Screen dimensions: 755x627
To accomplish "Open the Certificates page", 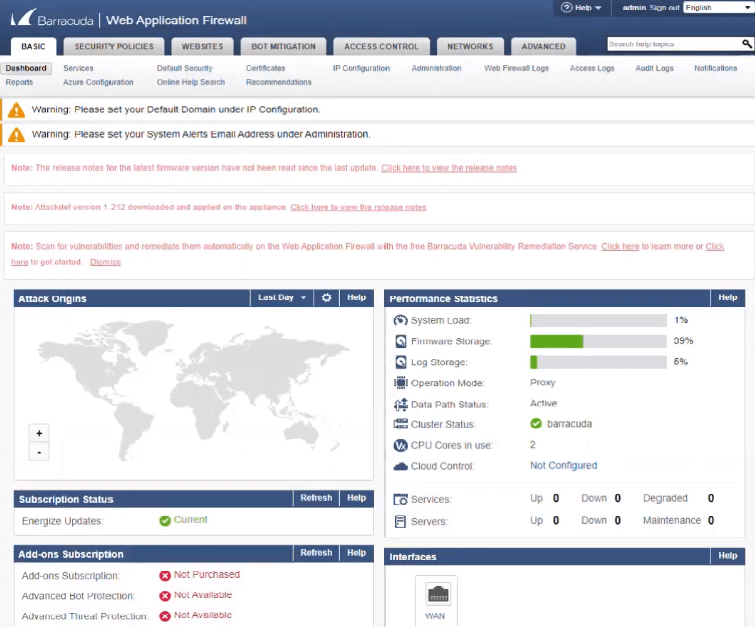I will click(265, 68).
